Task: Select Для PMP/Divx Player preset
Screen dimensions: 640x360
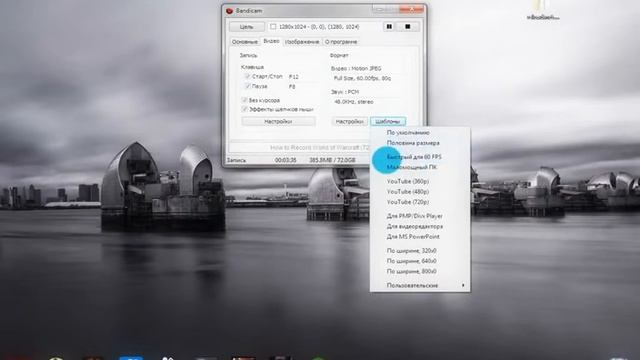Action: click(420, 216)
